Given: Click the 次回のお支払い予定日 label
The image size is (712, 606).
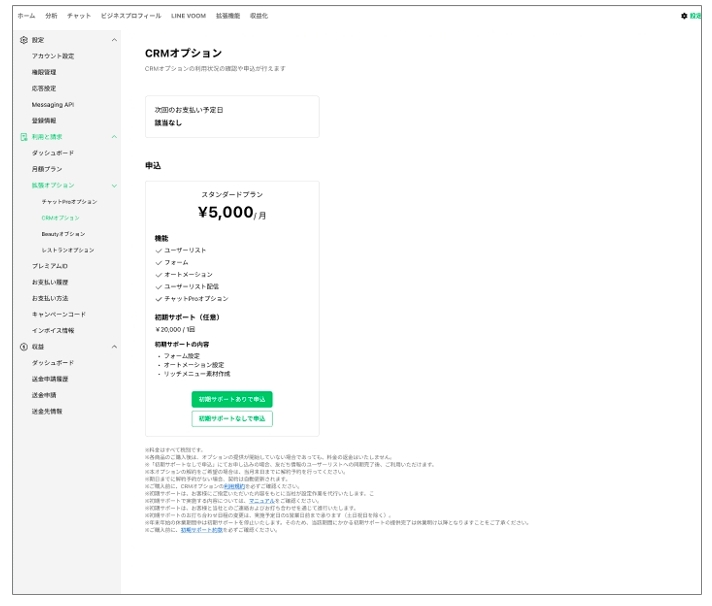Looking at the screenshot, I should tap(188, 110).
